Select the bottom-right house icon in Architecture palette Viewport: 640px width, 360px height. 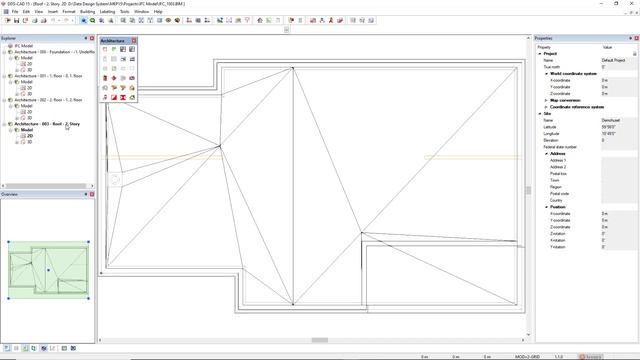point(132,98)
